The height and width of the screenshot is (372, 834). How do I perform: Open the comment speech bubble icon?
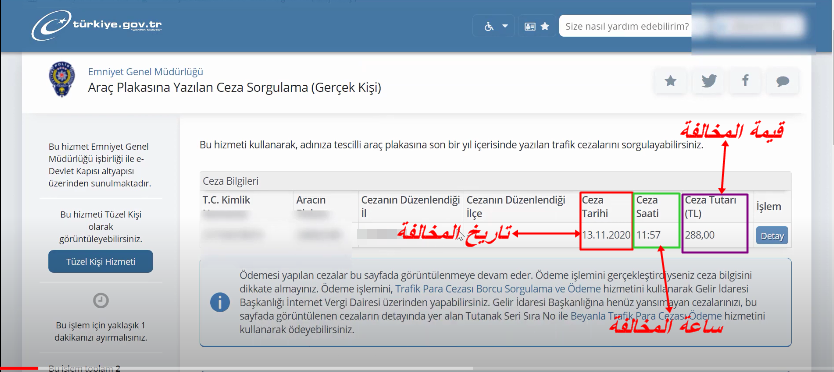tap(782, 81)
